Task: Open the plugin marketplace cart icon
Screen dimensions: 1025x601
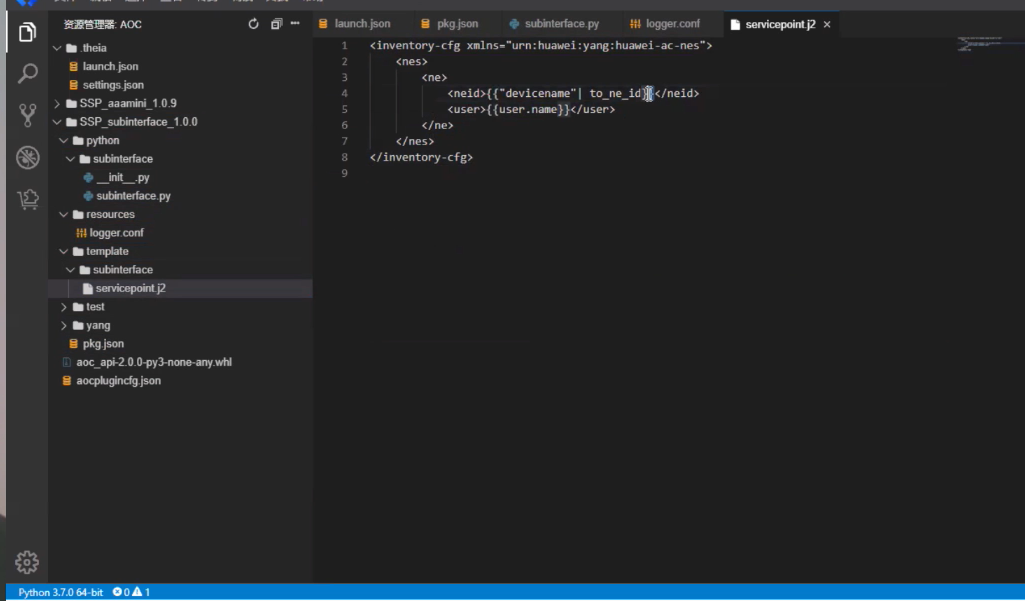Action: [x=27, y=199]
